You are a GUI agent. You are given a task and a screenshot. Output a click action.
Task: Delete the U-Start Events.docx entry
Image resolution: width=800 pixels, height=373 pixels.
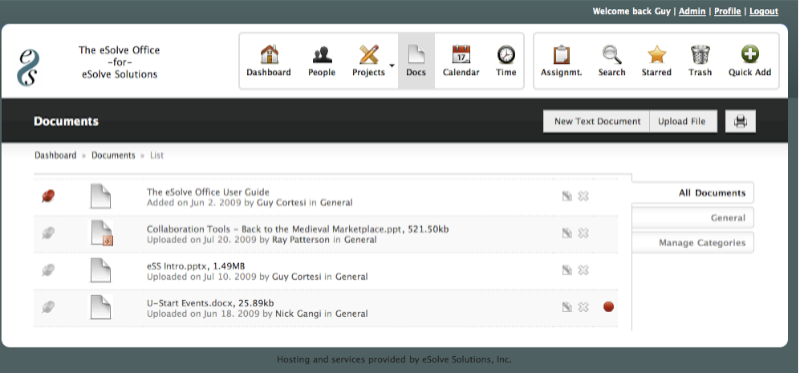583,307
